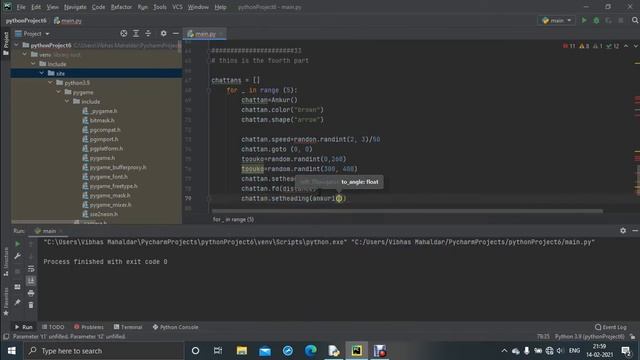
Task: Clear console with the trash icon
Action: (31, 305)
